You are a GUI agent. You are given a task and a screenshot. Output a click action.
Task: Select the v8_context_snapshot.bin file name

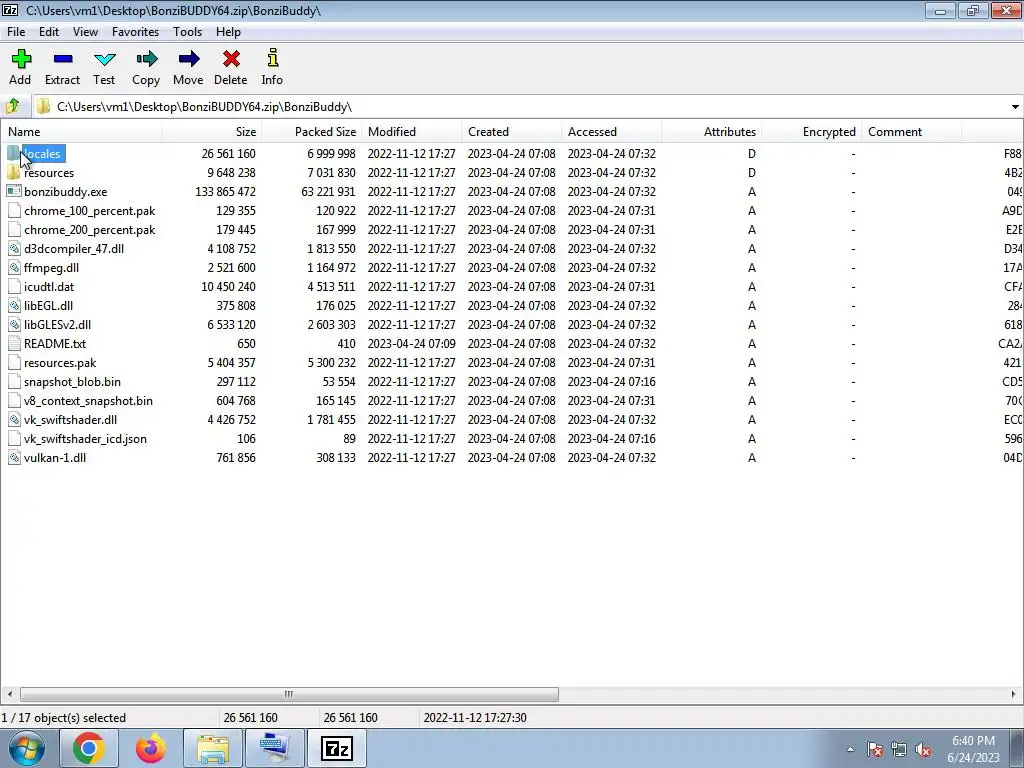88,400
